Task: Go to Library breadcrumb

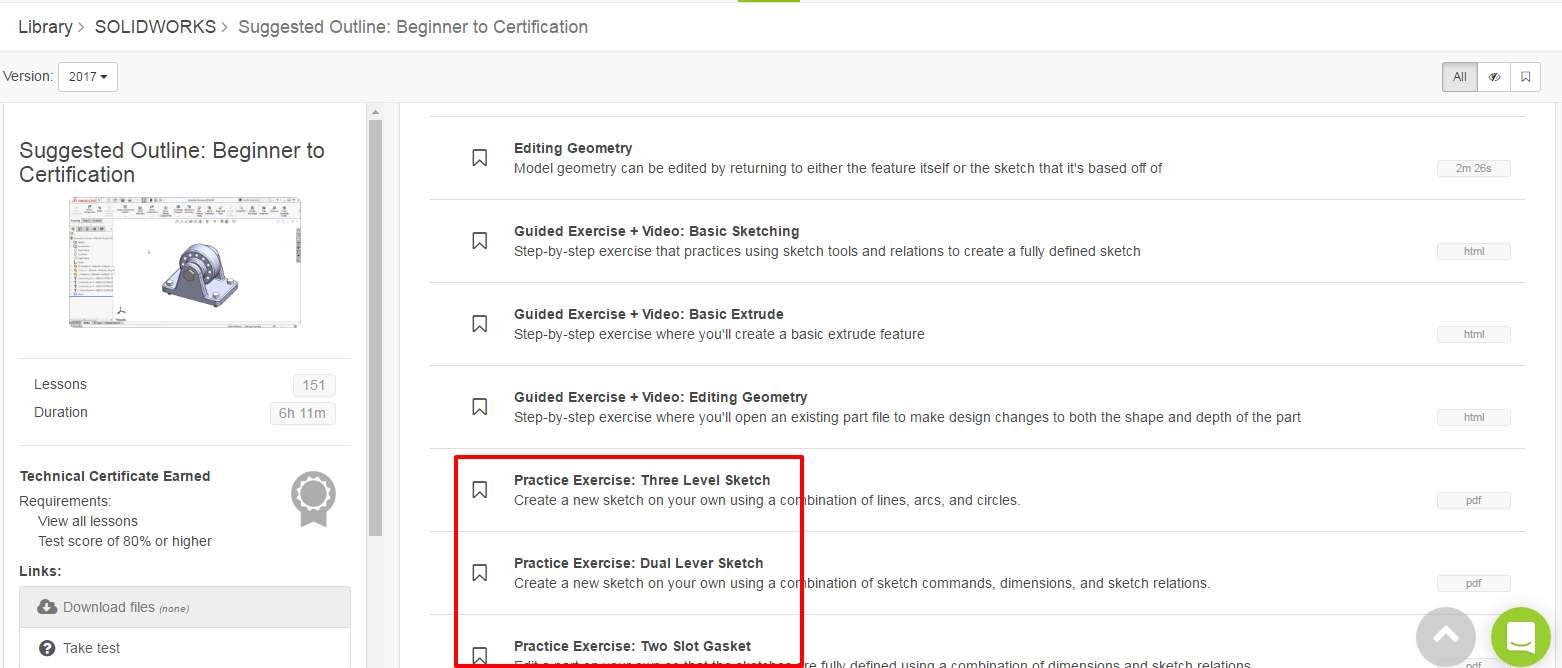Action: coord(45,27)
